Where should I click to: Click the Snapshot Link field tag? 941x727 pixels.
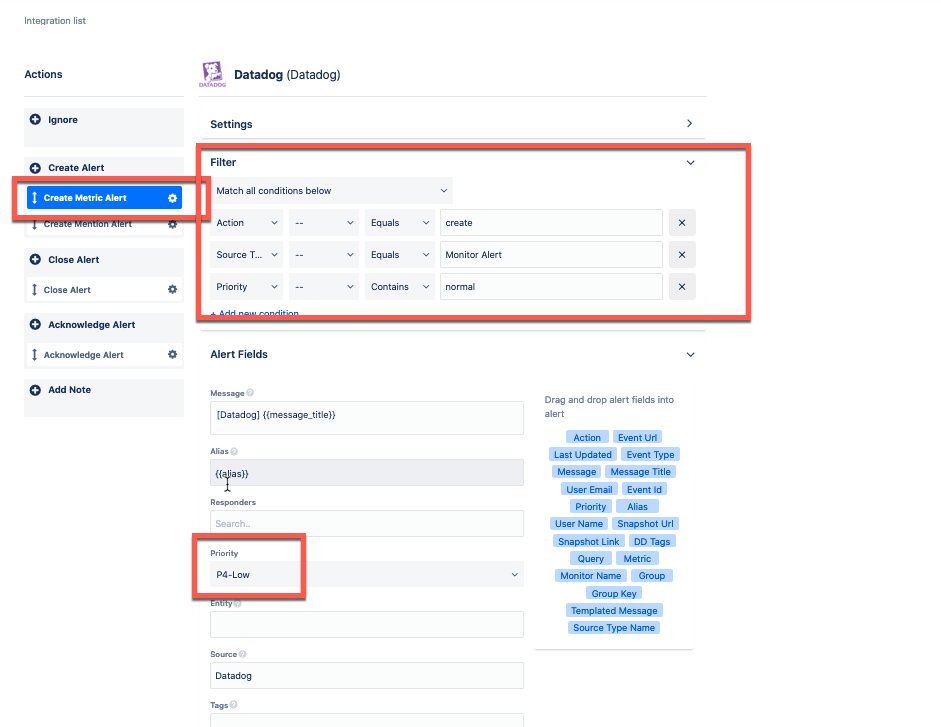[x=588, y=541]
